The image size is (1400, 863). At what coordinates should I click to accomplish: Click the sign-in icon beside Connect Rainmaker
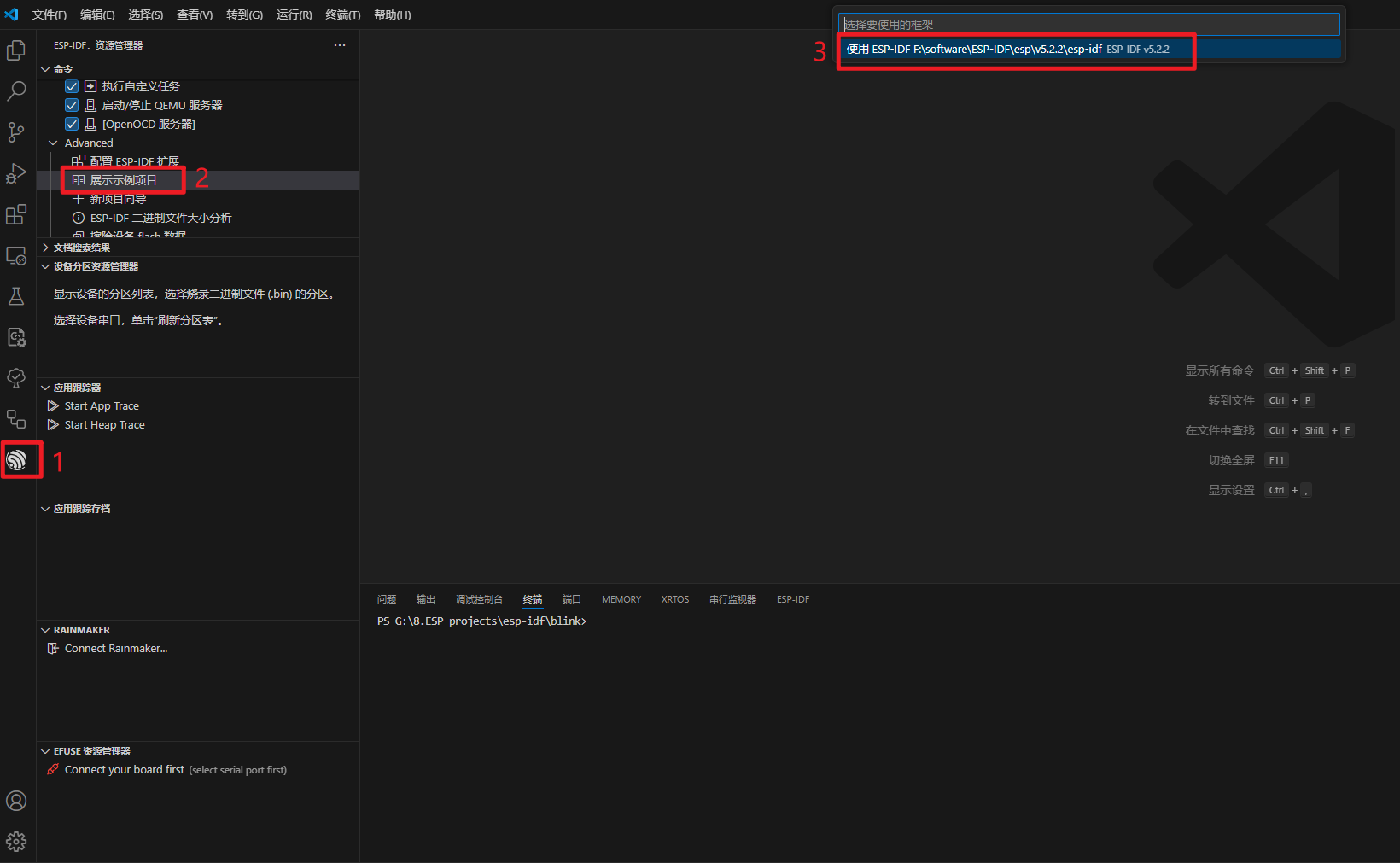click(53, 649)
